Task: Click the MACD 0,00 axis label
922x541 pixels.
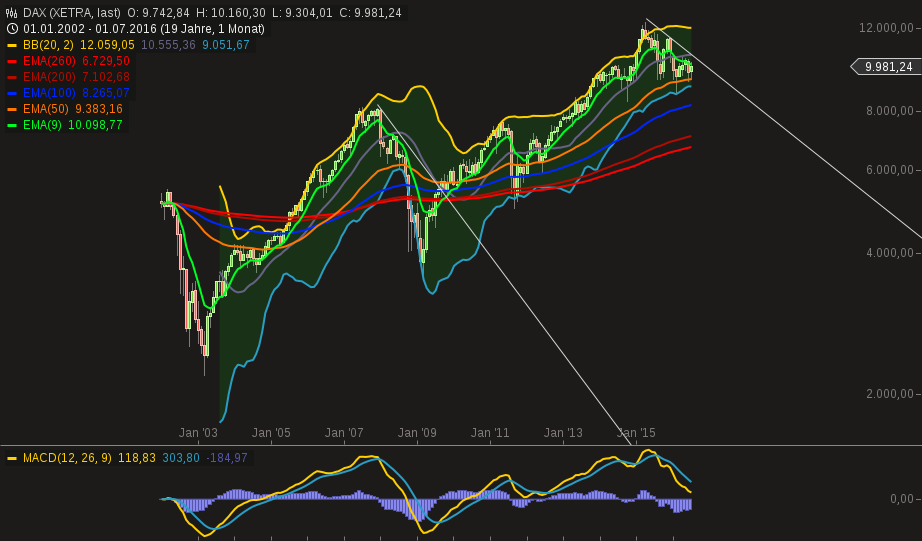Action: pos(902,499)
